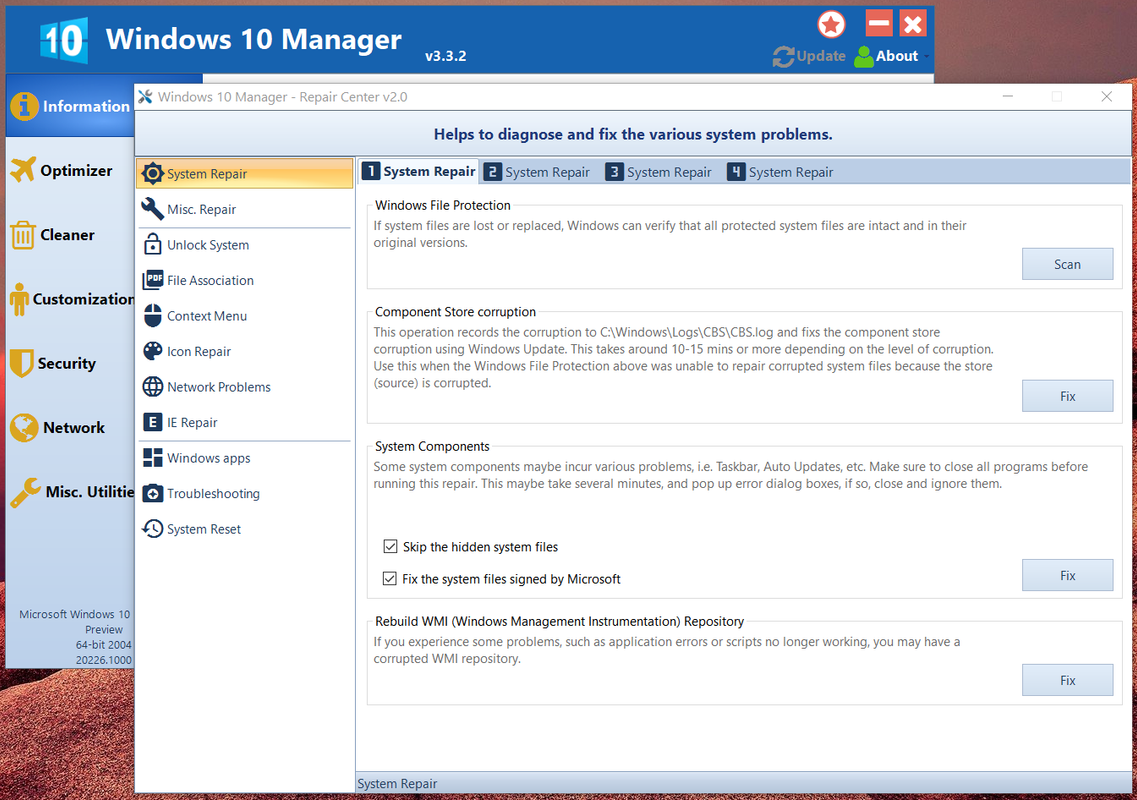Screen dimensions: 1137x800
Task: Click the Windows 10 Manager '10' logo
Action: pos(64,41)
